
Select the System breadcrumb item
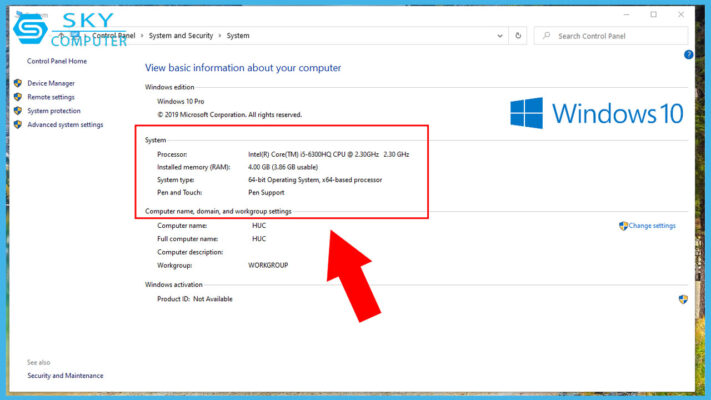237,35
